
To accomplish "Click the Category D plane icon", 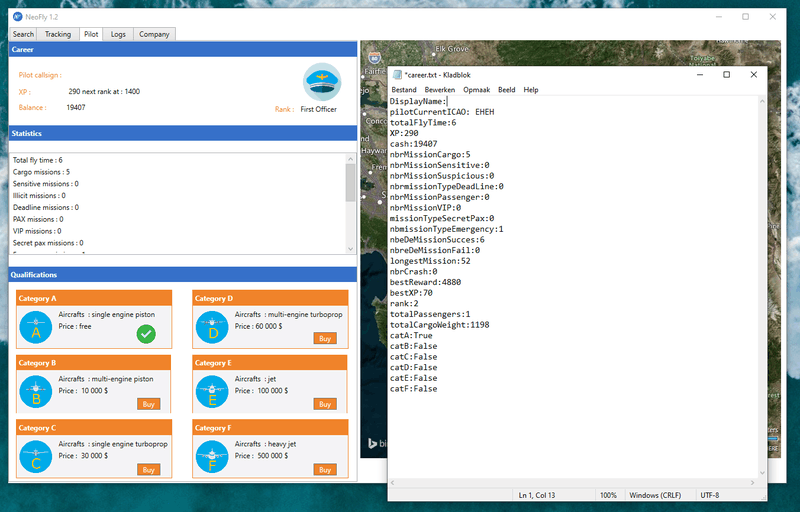I will [212, 327].
